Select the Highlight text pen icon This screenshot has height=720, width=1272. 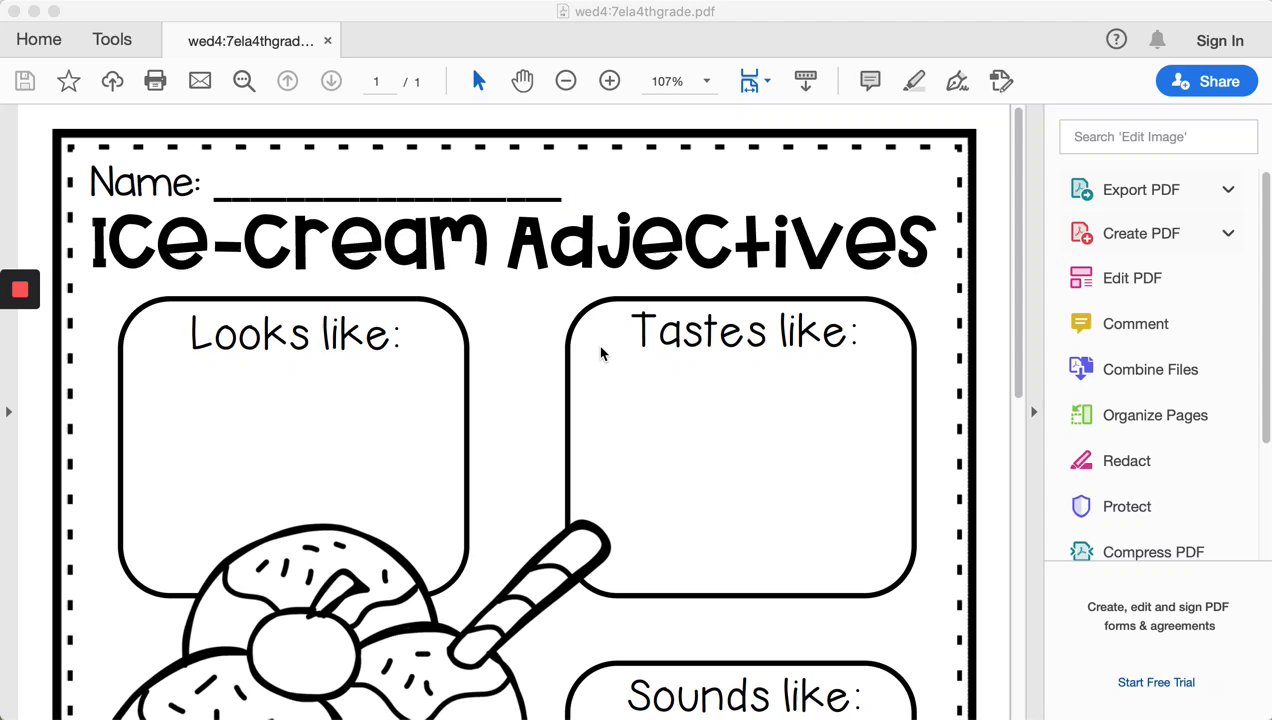coord(913,81)
